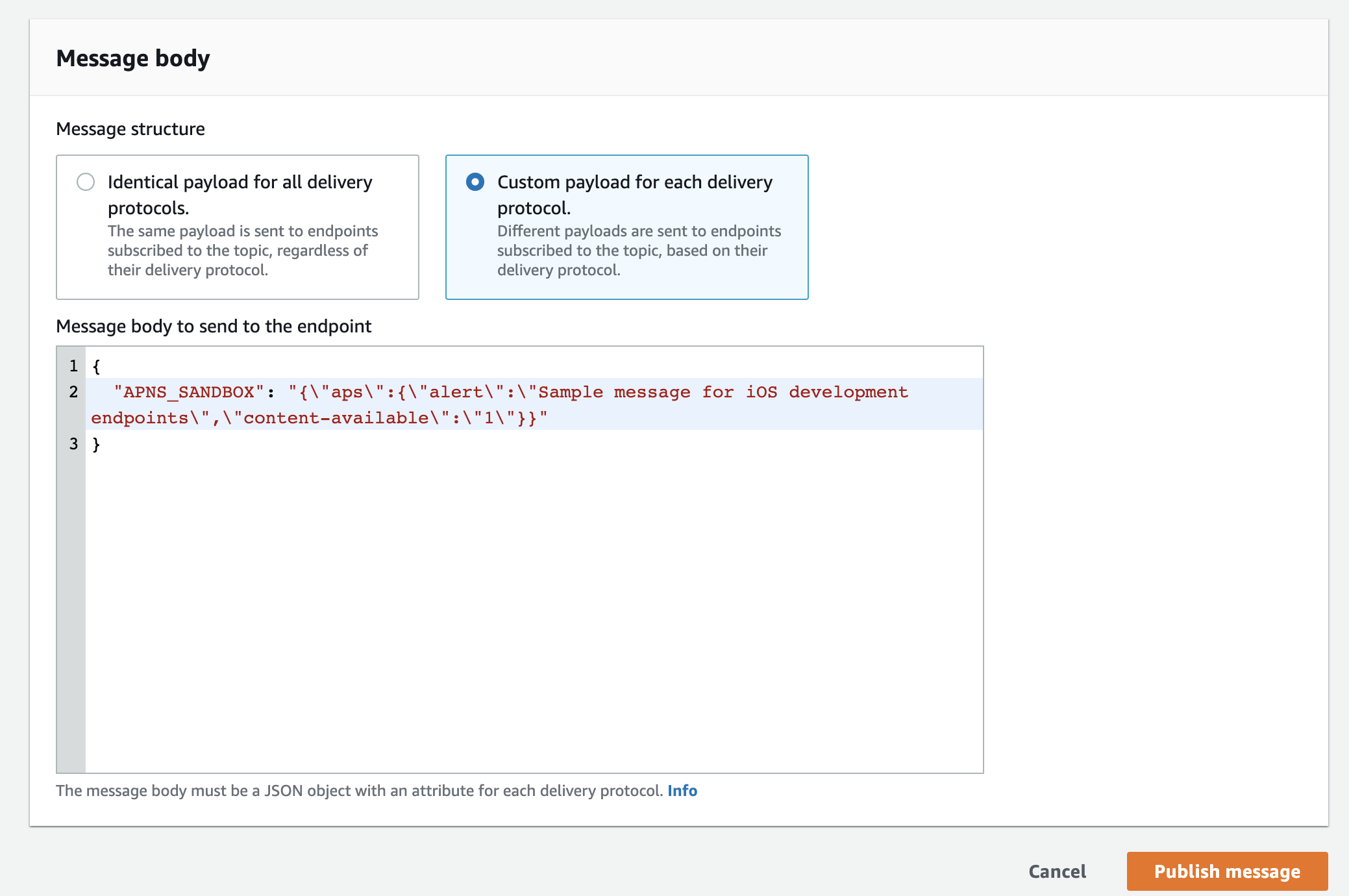Screen dimensions: 1349x896
Task: Select the Identical payload radio button
Action: 85,182
